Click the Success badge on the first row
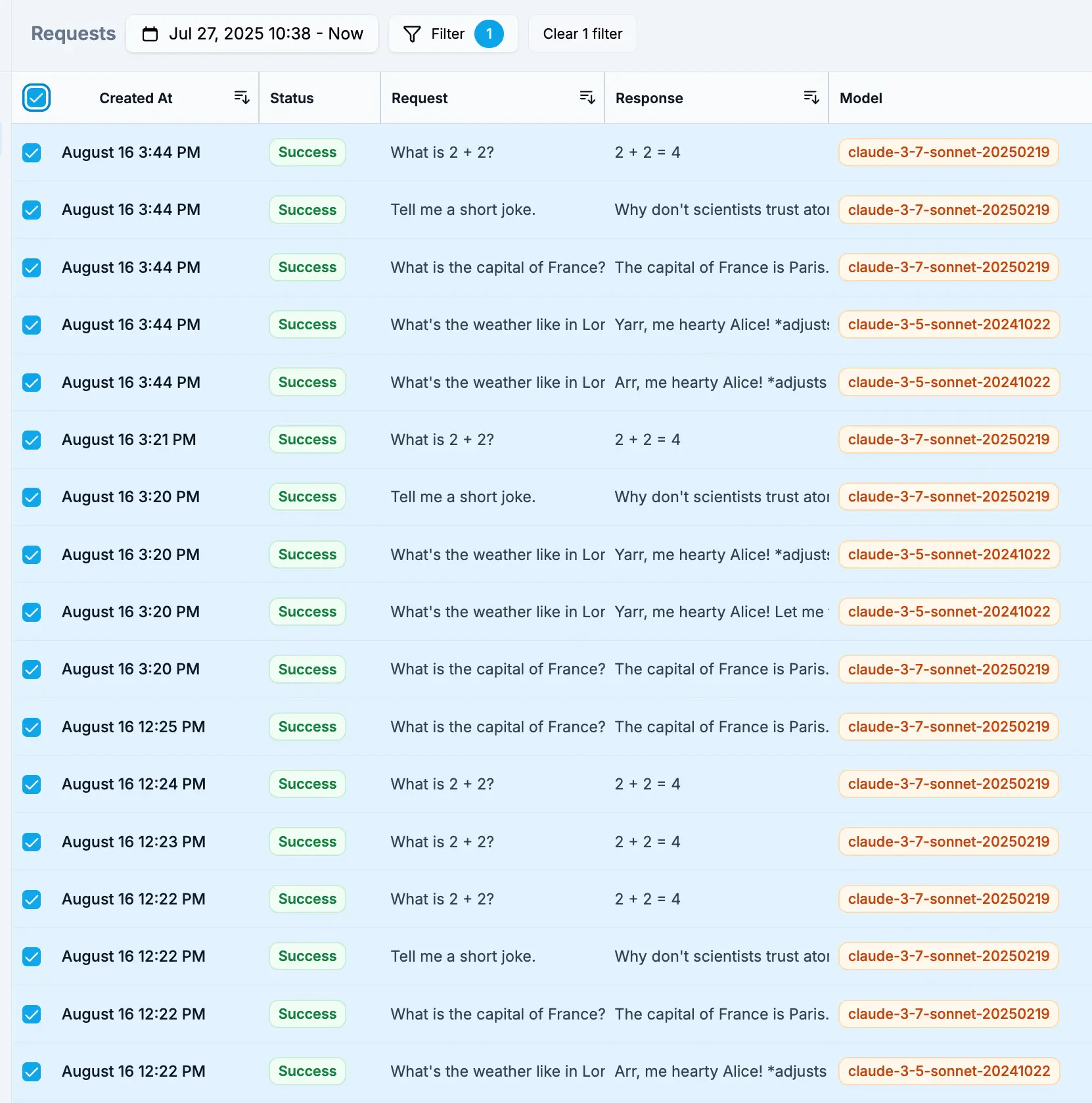1092x1103 pixels. click(x=307, y=152)
